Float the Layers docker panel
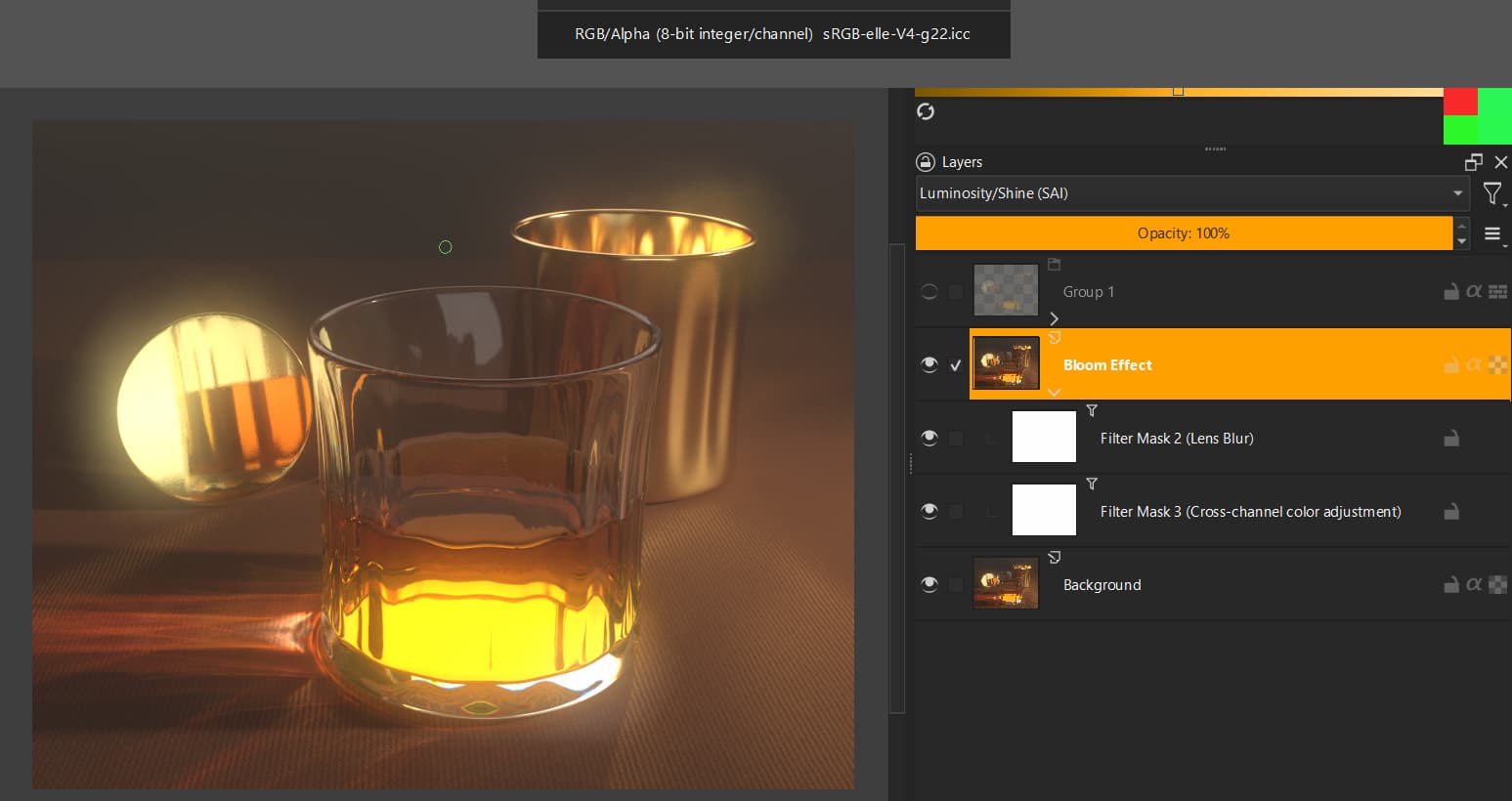This screenshot has width=1512, height=801. click(x=1473, y=162)
